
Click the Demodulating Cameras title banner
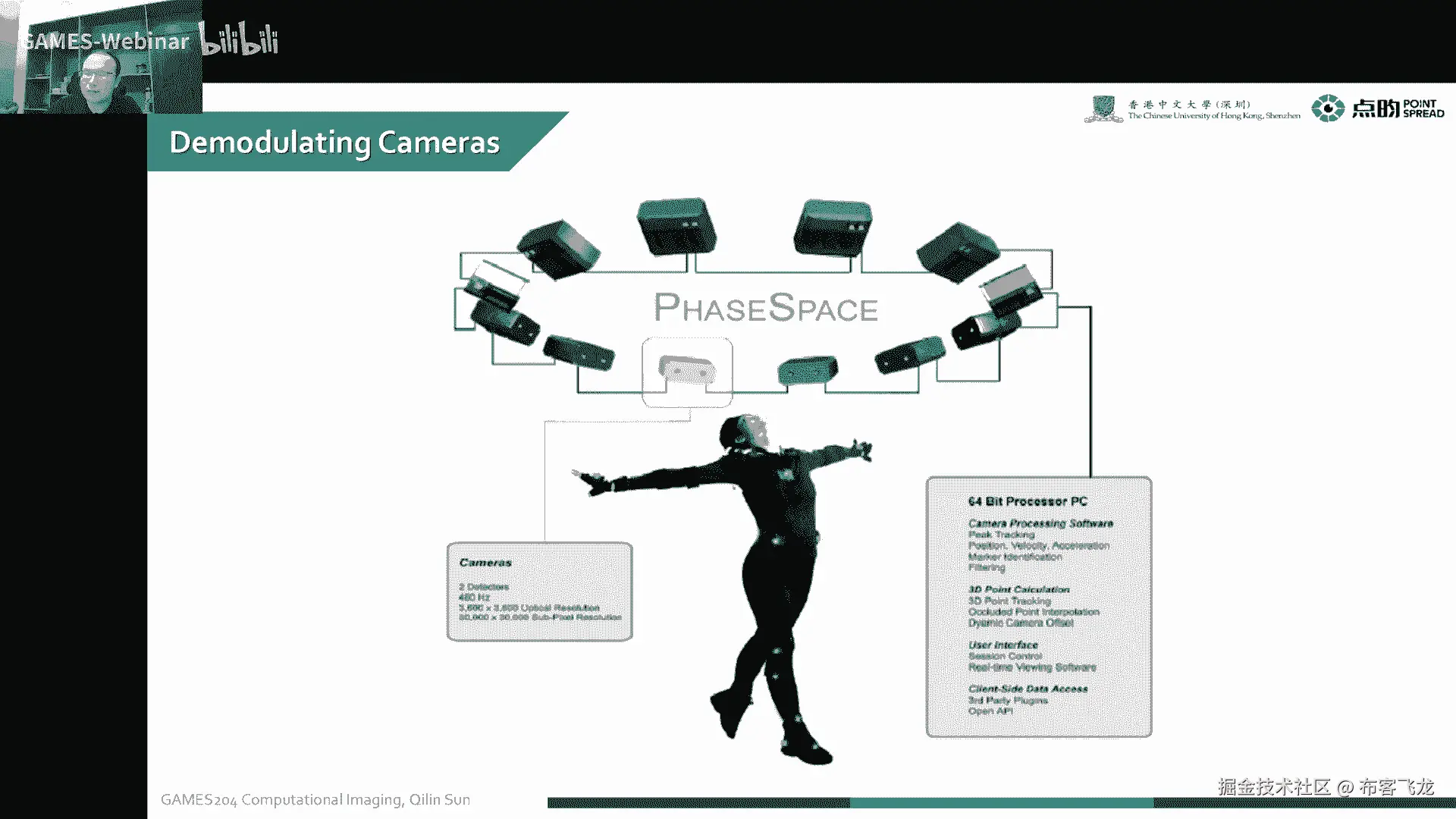[335, 143]
